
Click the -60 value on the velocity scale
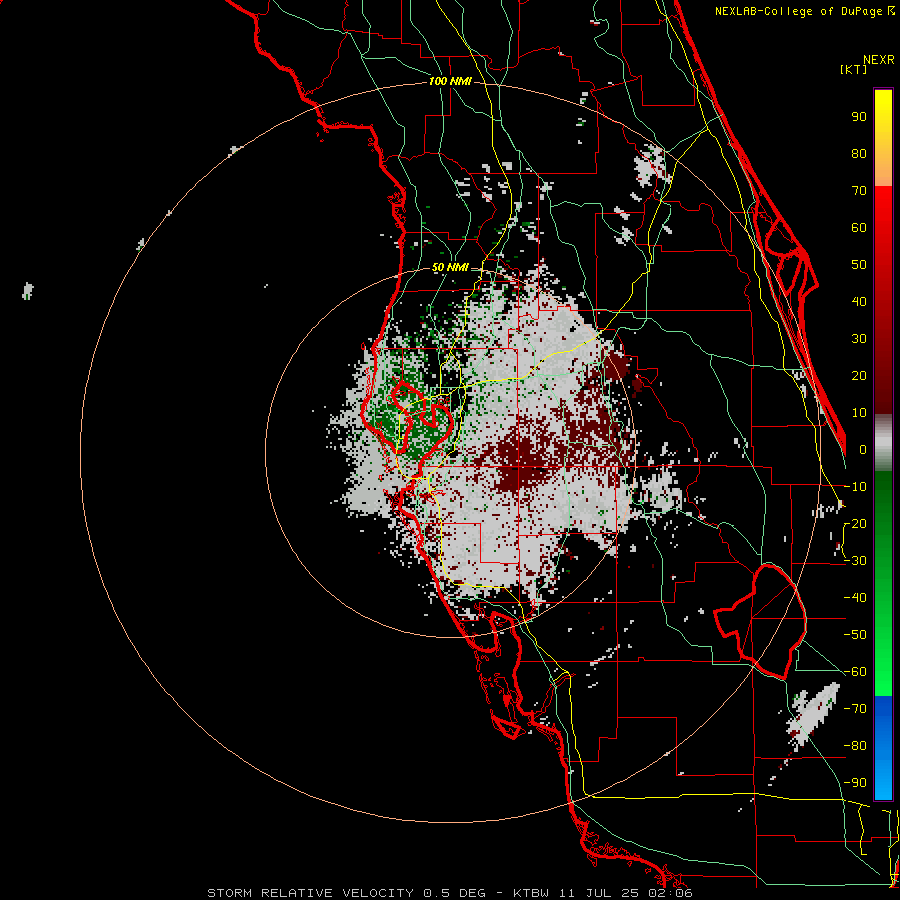click(855, 672)
